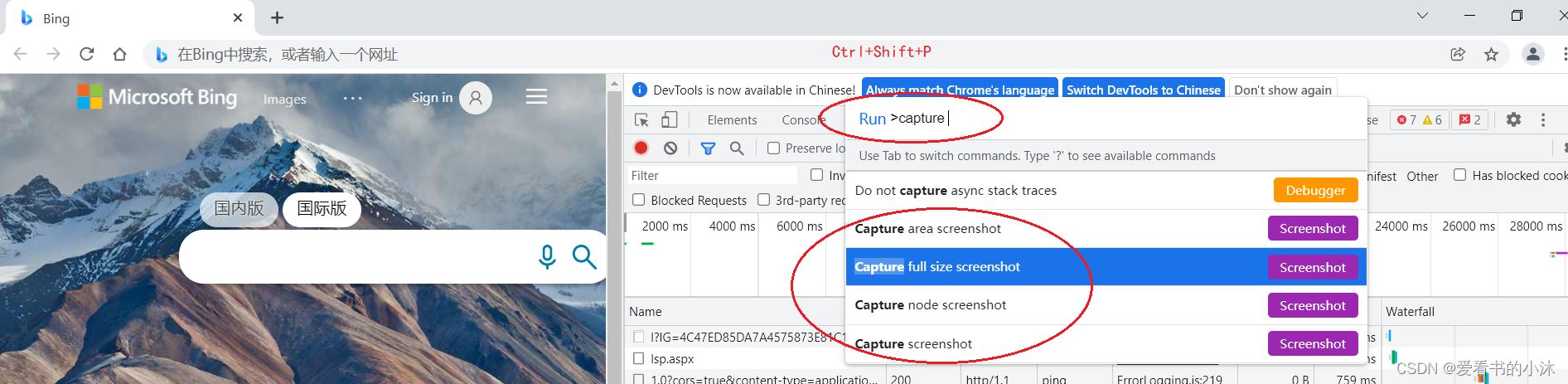Click the Bing user avatar icon
This screenshot has height=384, width=1568.
(x=476, y=98)
